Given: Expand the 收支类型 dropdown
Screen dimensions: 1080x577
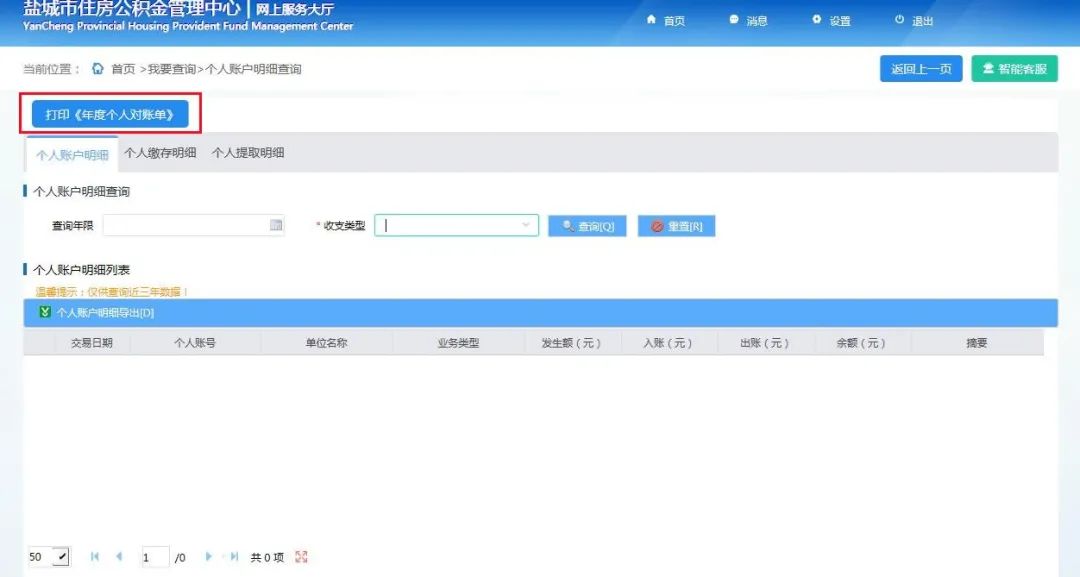Looking at the screenshot, I should (526, 226).
